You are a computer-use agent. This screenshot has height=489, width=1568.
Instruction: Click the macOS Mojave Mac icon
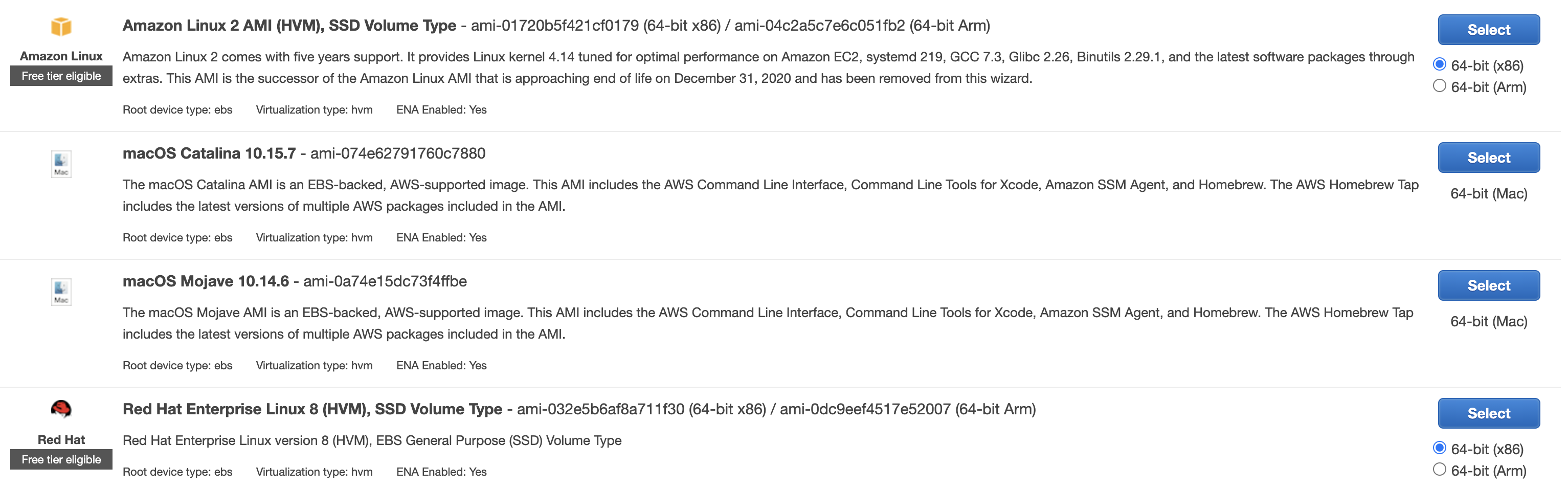click(61, 292)
